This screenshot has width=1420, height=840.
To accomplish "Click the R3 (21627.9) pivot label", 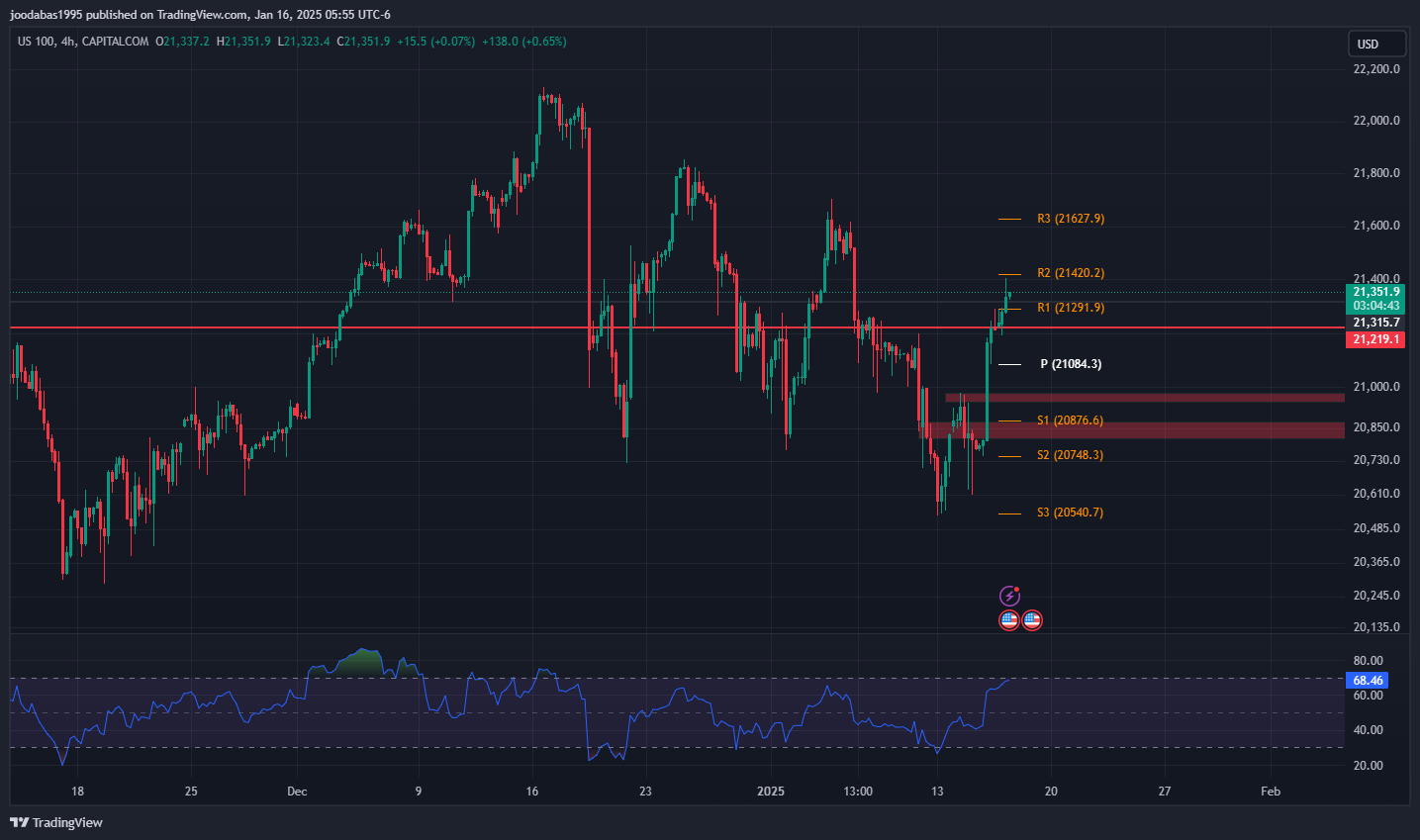I will pyautogui.click(x=1070, y=219).
